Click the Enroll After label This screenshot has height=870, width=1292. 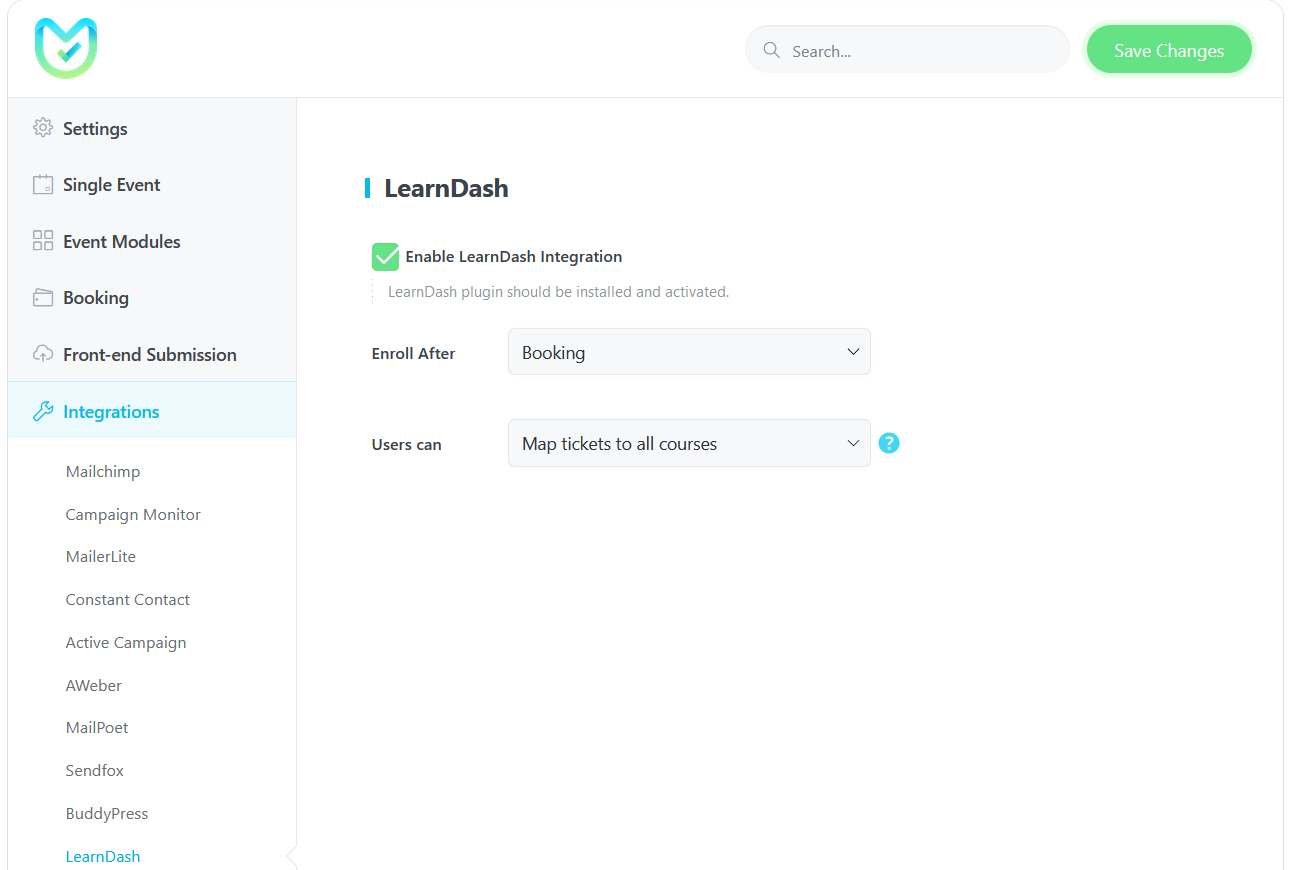413,353
